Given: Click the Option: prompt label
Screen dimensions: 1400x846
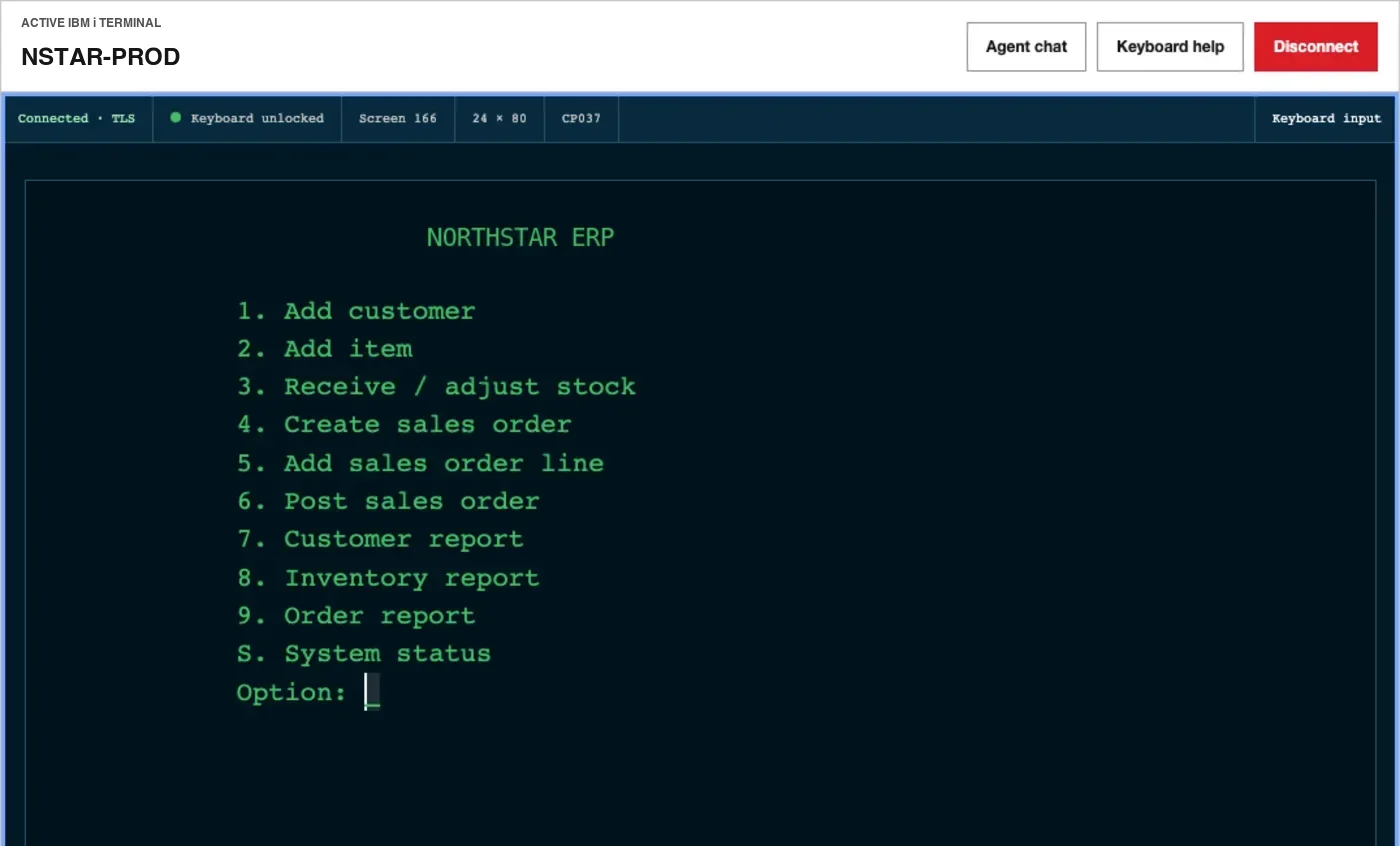Looking at the screenshot, I should (292, 693).
